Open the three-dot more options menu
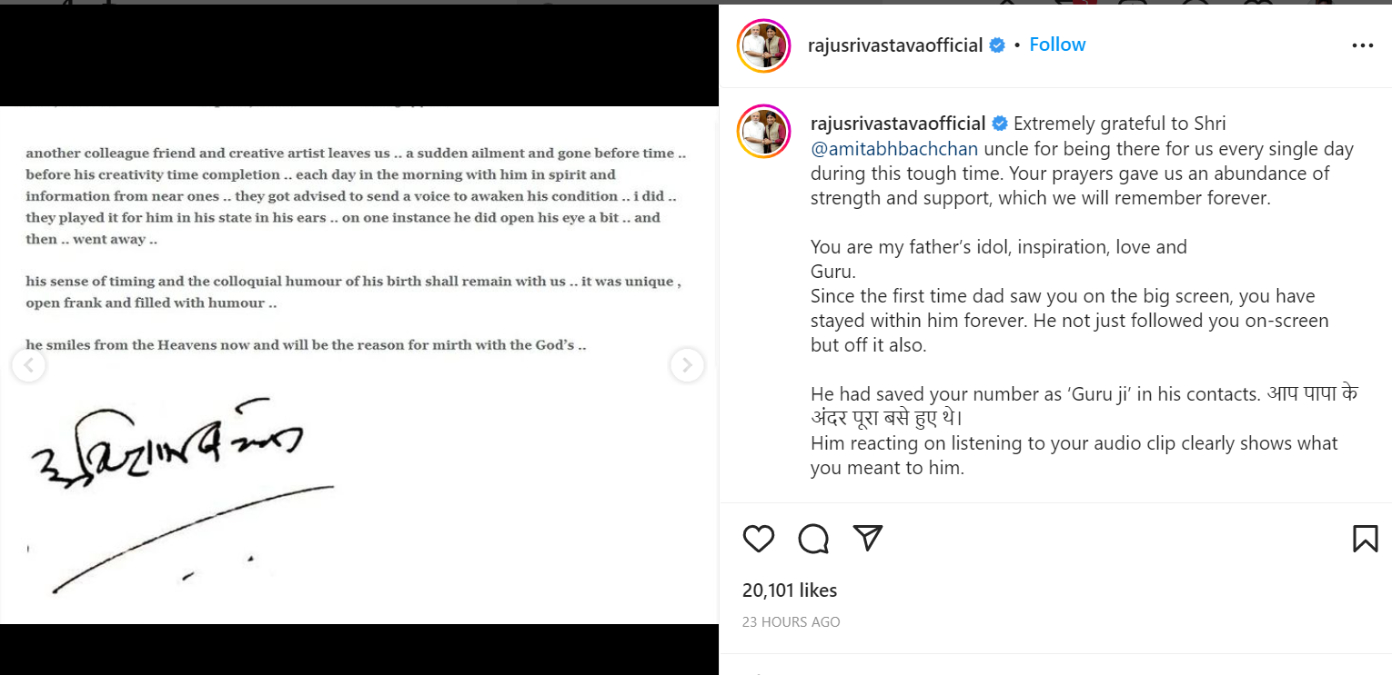Viewport: 1392px width, 675px height. click(x=1362, y=46)
